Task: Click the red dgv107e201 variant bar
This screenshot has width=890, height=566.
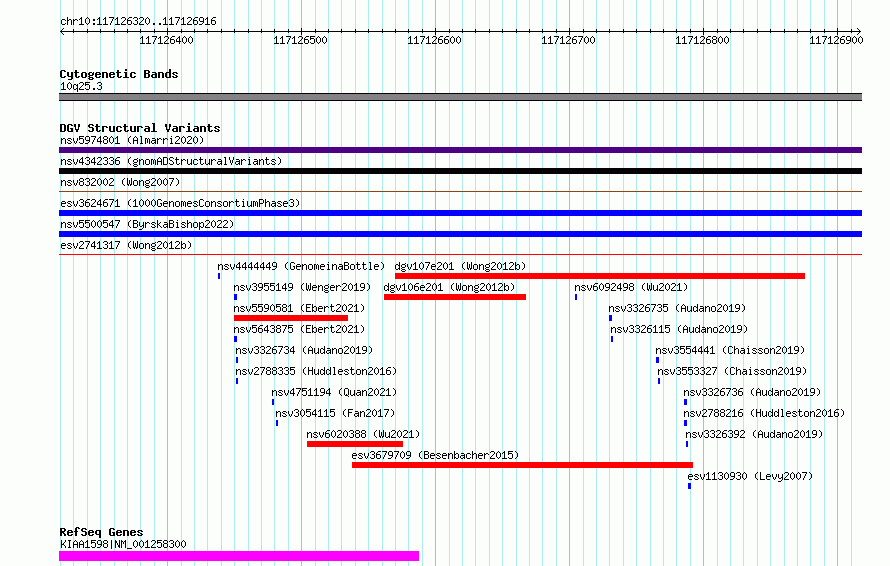Action: [x=600, y=276]
